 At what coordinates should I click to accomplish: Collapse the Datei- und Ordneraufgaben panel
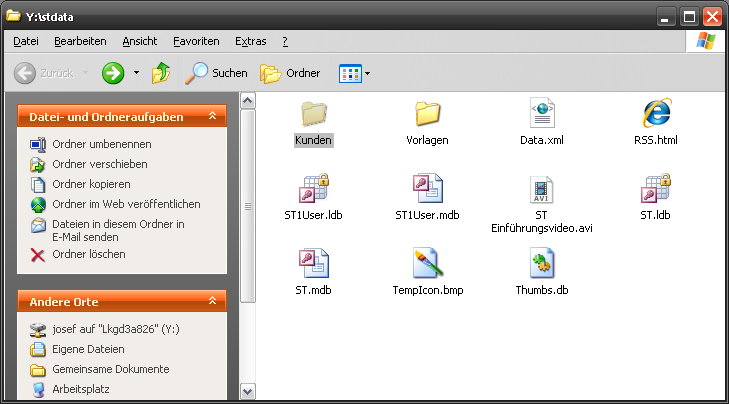coord(212,116)
